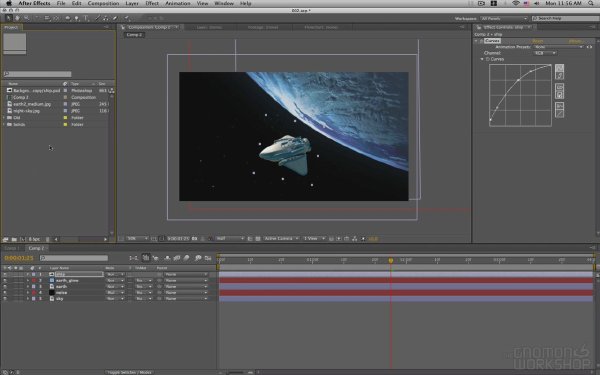Screen dimensions: 600x375
Task: Click the label color swatch of earth_glow layer
Action: tap(34, 280)
